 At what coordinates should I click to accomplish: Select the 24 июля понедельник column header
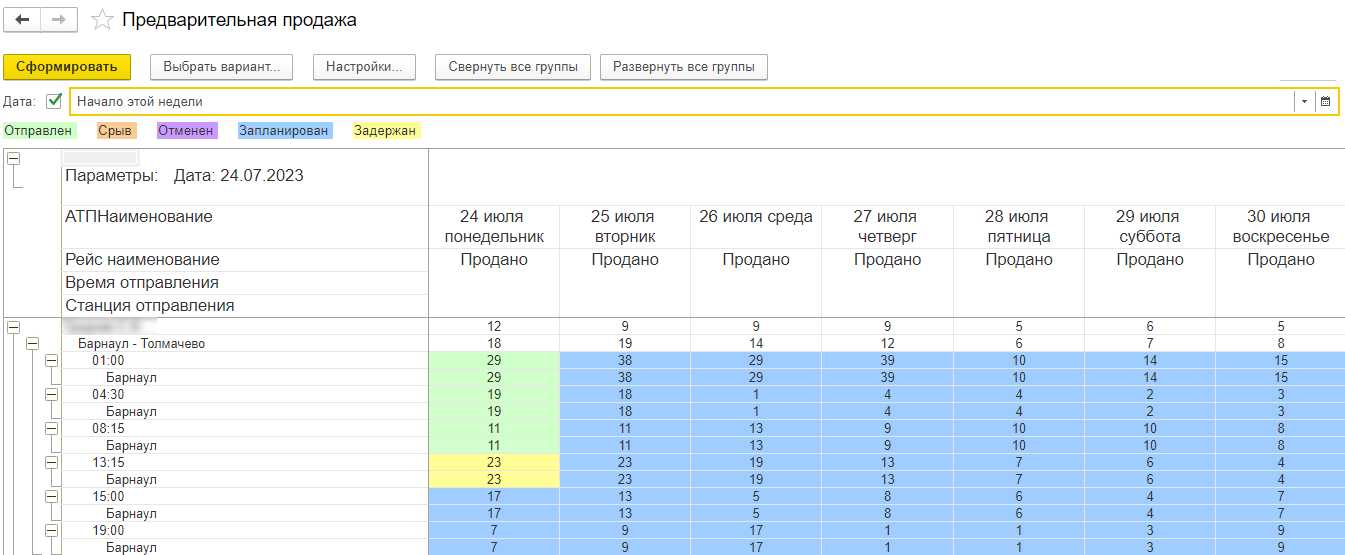click(494, 227)
